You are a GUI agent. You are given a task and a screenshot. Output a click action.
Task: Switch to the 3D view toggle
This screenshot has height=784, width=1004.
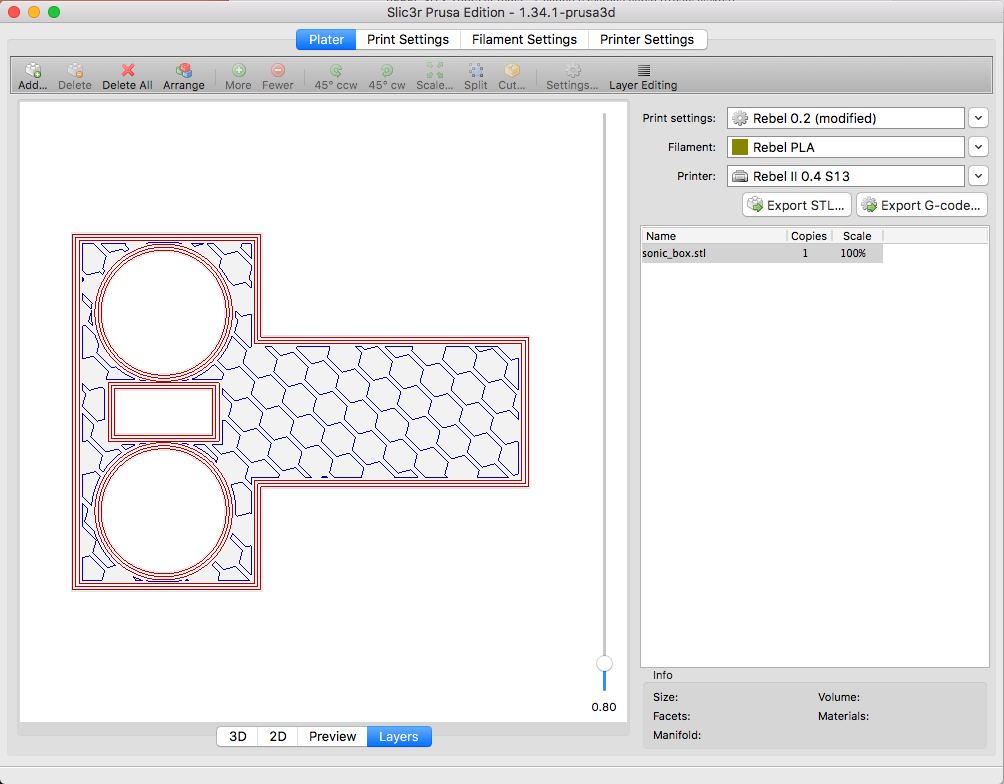pyautogui.click(x=238, y=737)
